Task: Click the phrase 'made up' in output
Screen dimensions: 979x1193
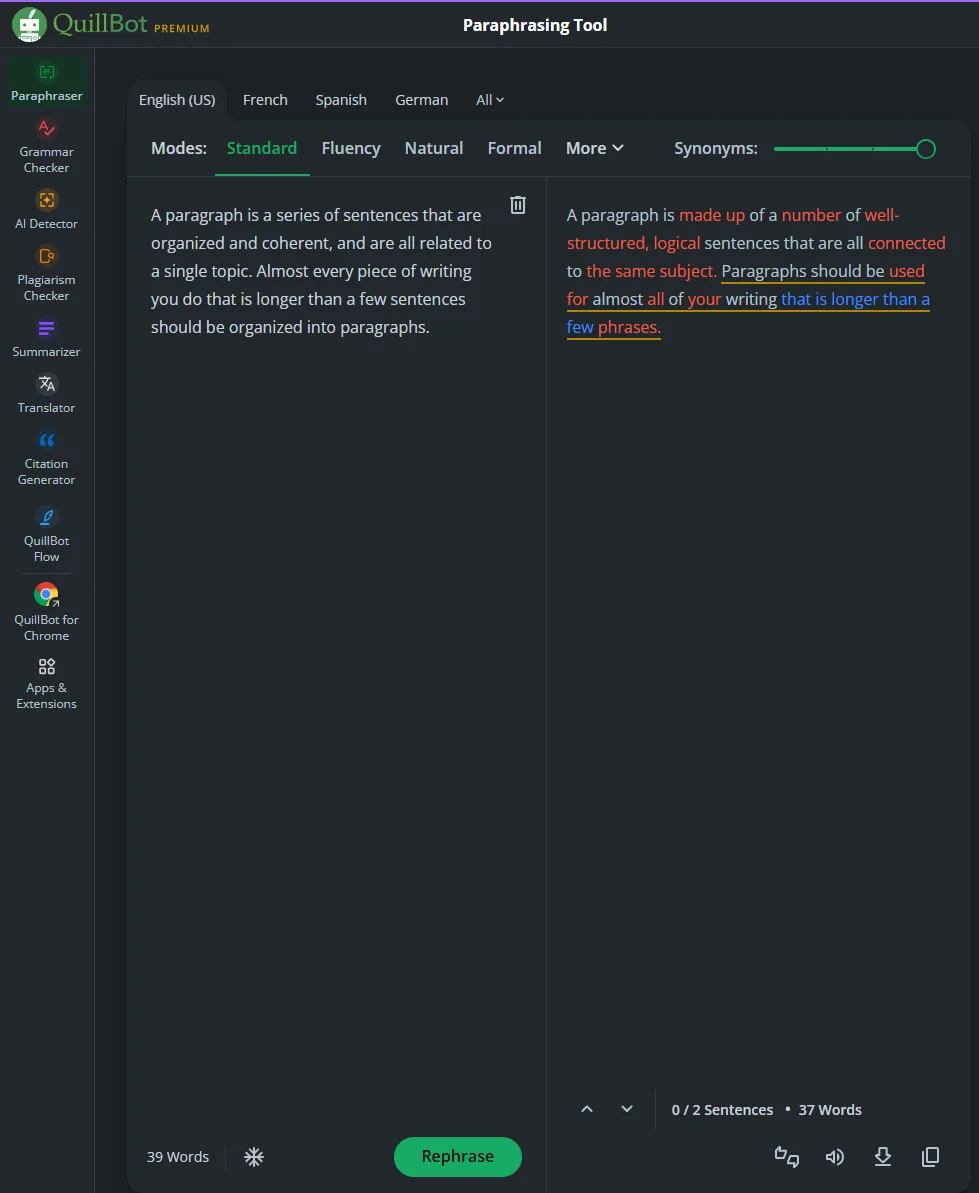Action: tap(712, 215)
